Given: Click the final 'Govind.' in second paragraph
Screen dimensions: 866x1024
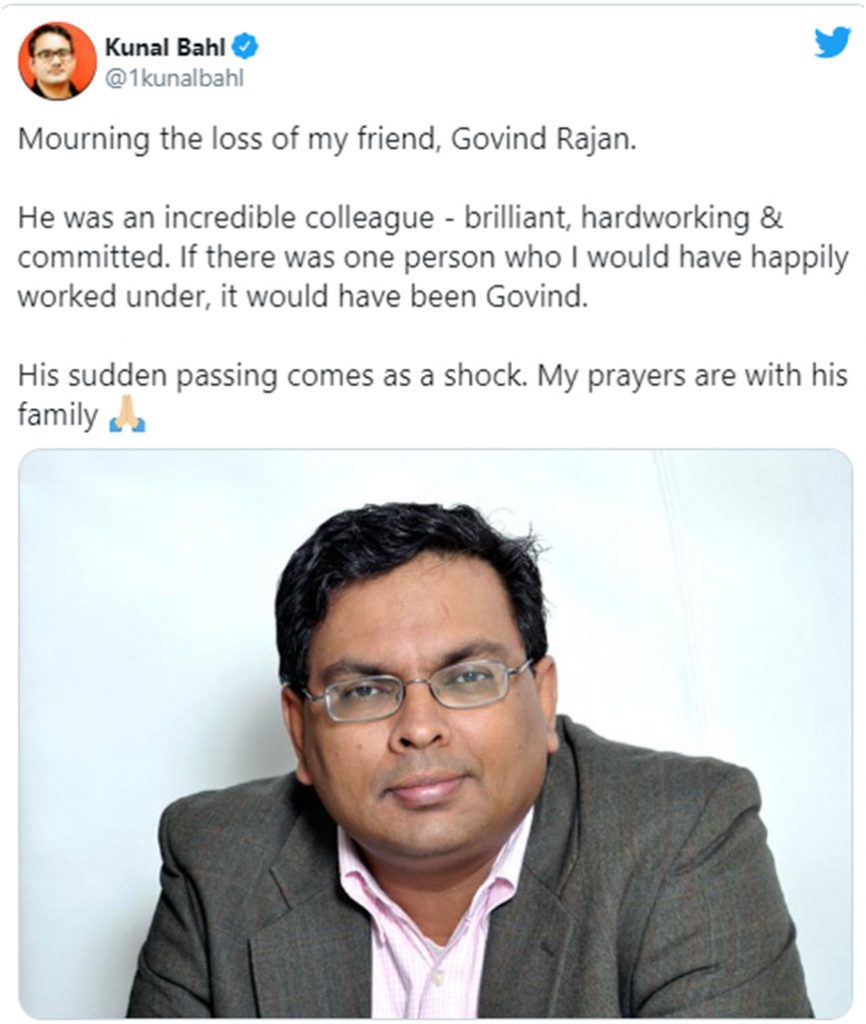Looking at the screenshot, I should coord(536,297).
